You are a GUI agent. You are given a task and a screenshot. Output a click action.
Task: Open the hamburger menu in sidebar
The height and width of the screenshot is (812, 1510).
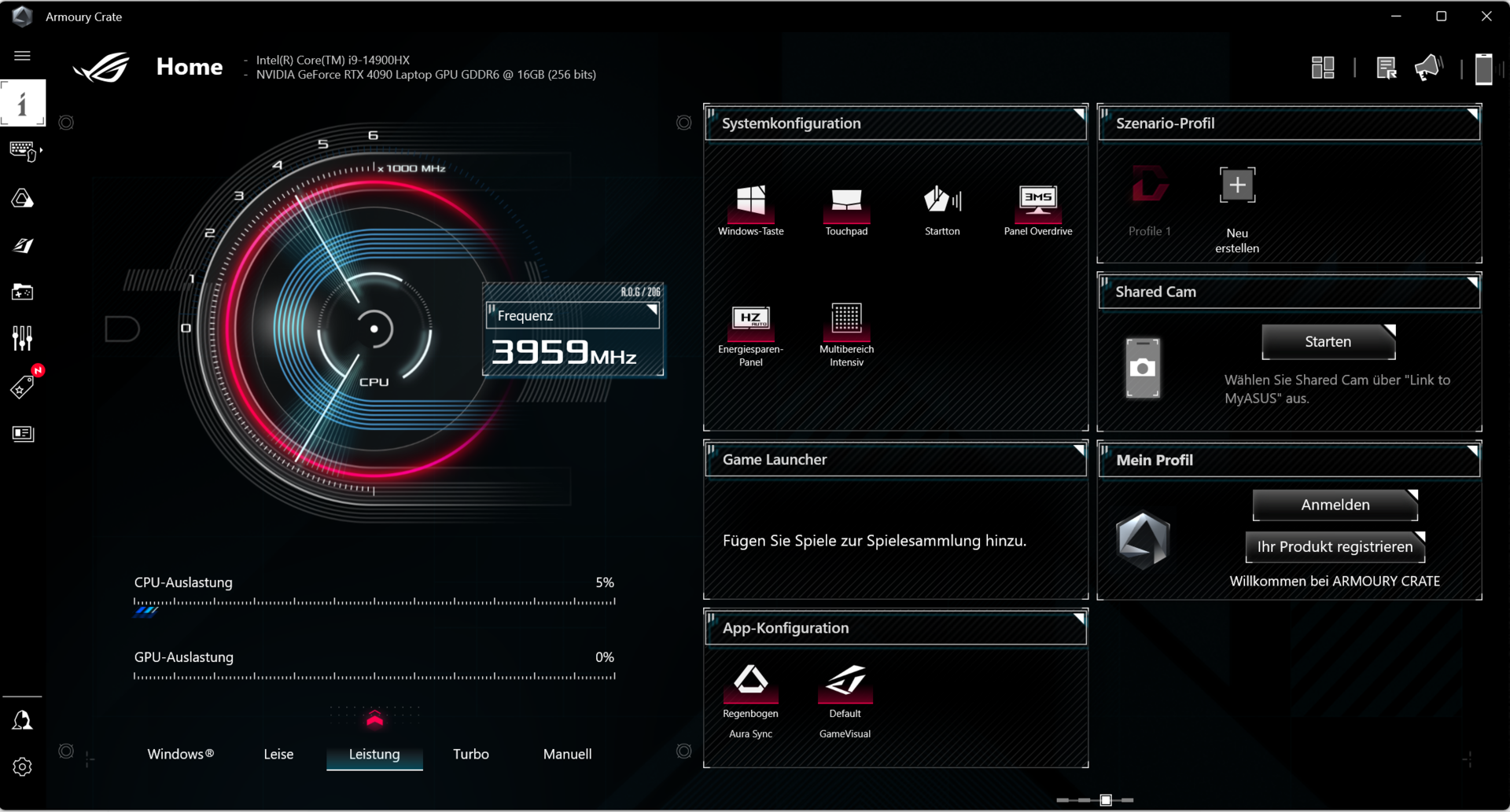click(x=22, y=56)
